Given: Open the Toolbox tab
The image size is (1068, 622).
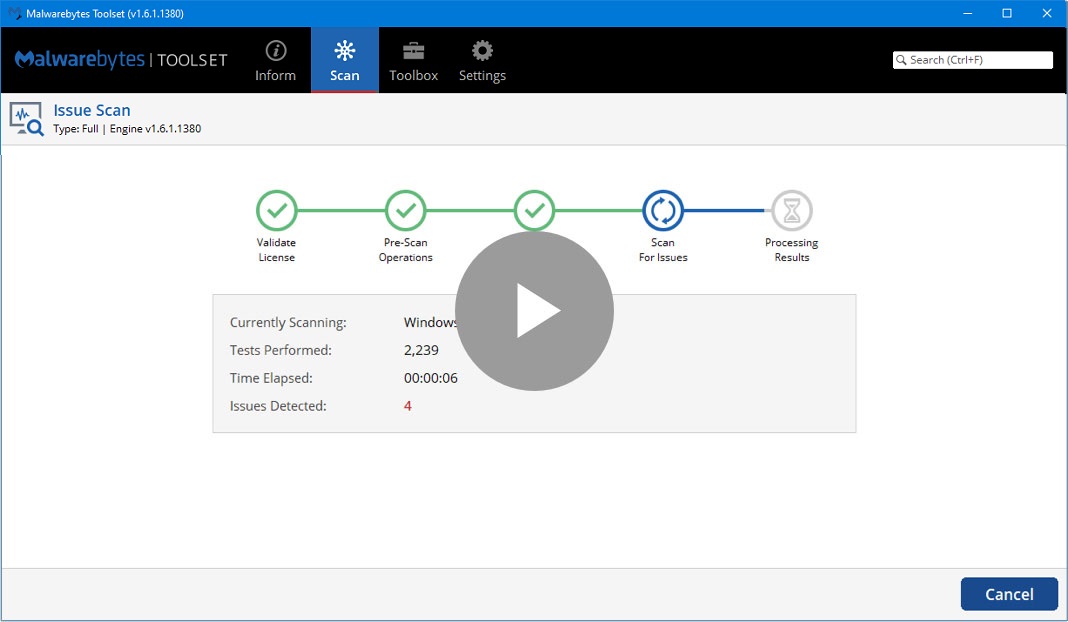Looking at the screenshot, I should click(x=413, y=60).
